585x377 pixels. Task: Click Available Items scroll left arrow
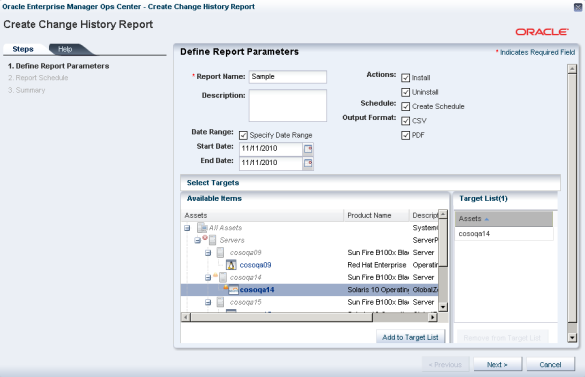click(x=186, y=317)
